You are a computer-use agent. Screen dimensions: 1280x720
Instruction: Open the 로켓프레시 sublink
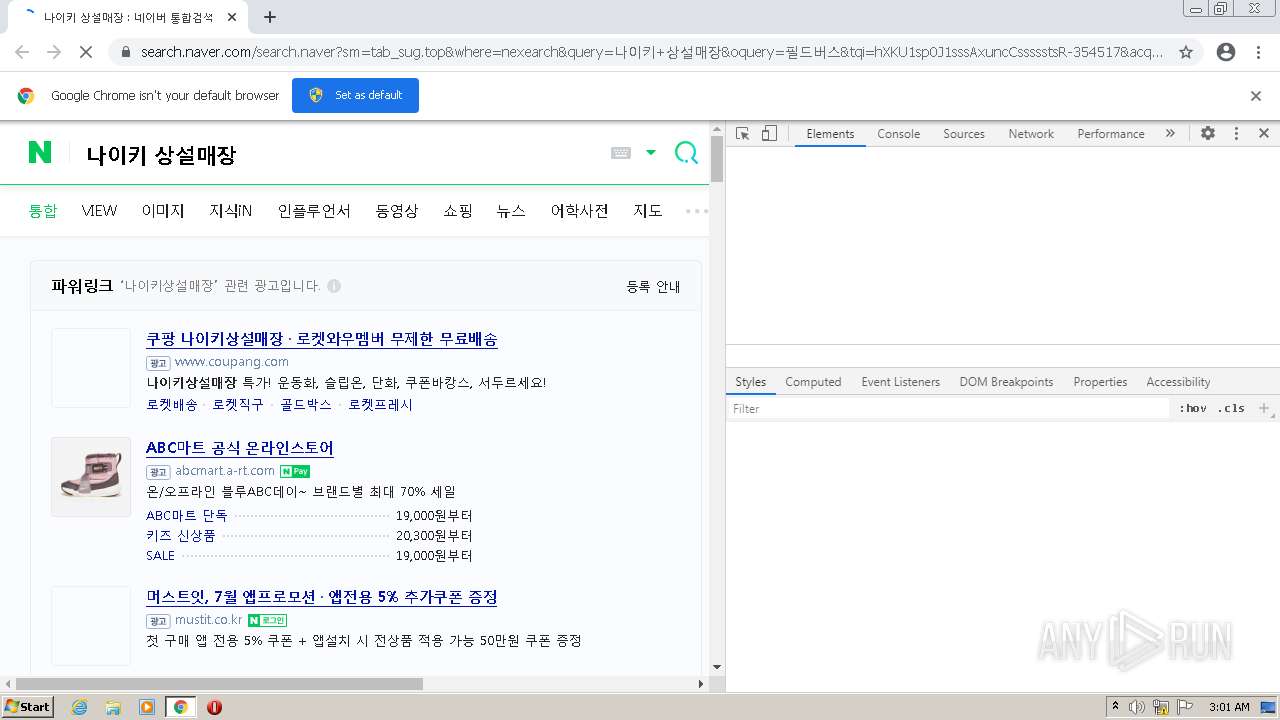click(x=380, y=405)
